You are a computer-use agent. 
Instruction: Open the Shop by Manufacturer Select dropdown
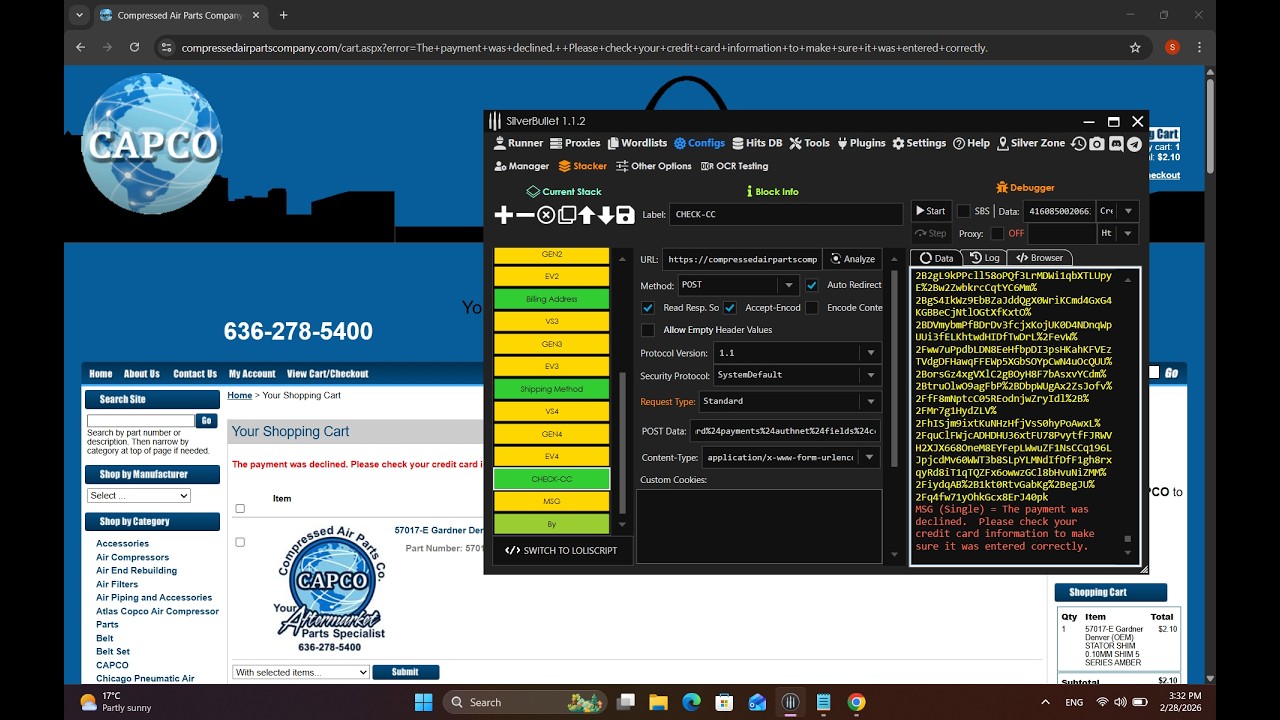tap(139, 495)
